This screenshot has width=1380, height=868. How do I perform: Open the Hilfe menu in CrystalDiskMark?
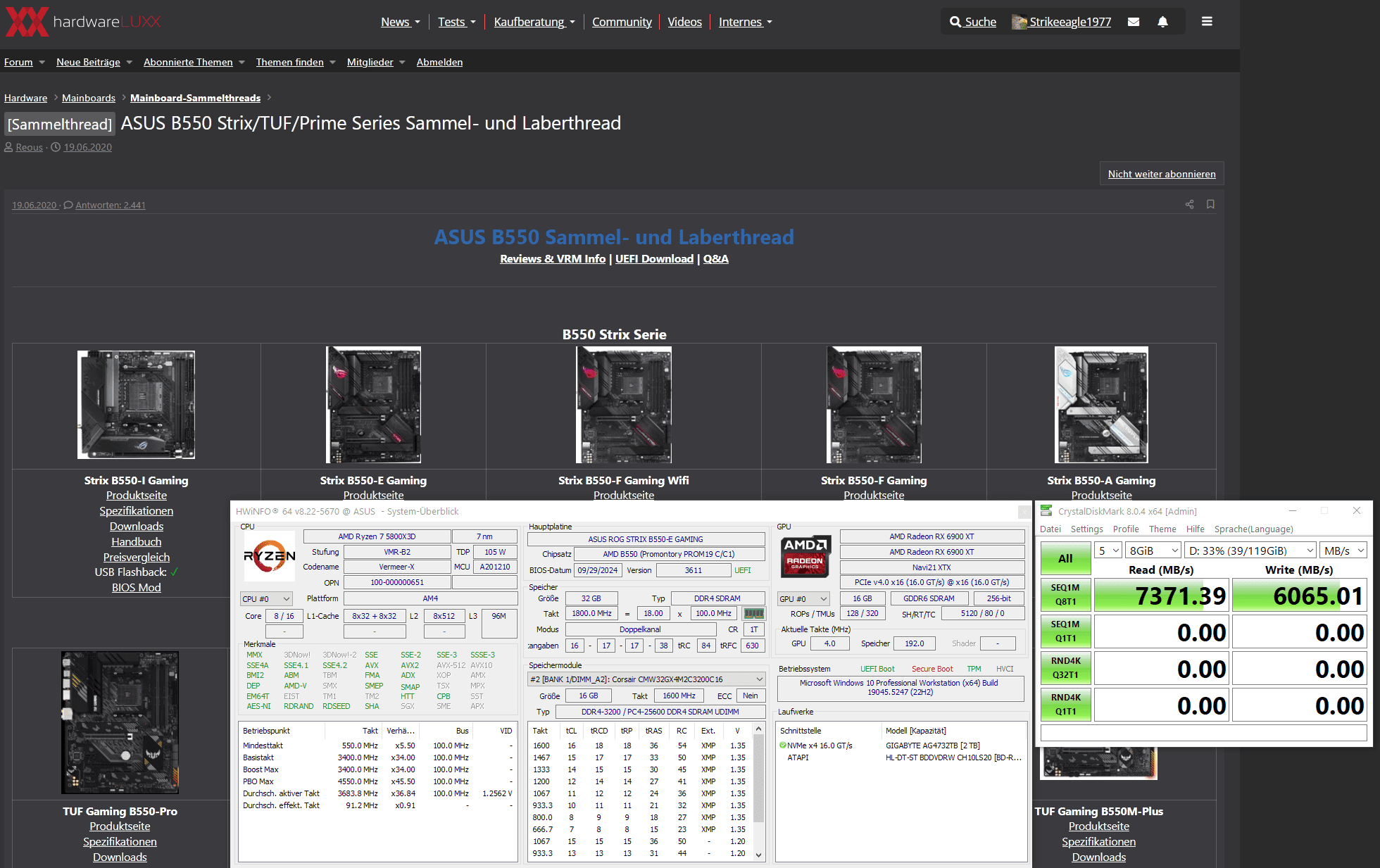point(1195,529)
